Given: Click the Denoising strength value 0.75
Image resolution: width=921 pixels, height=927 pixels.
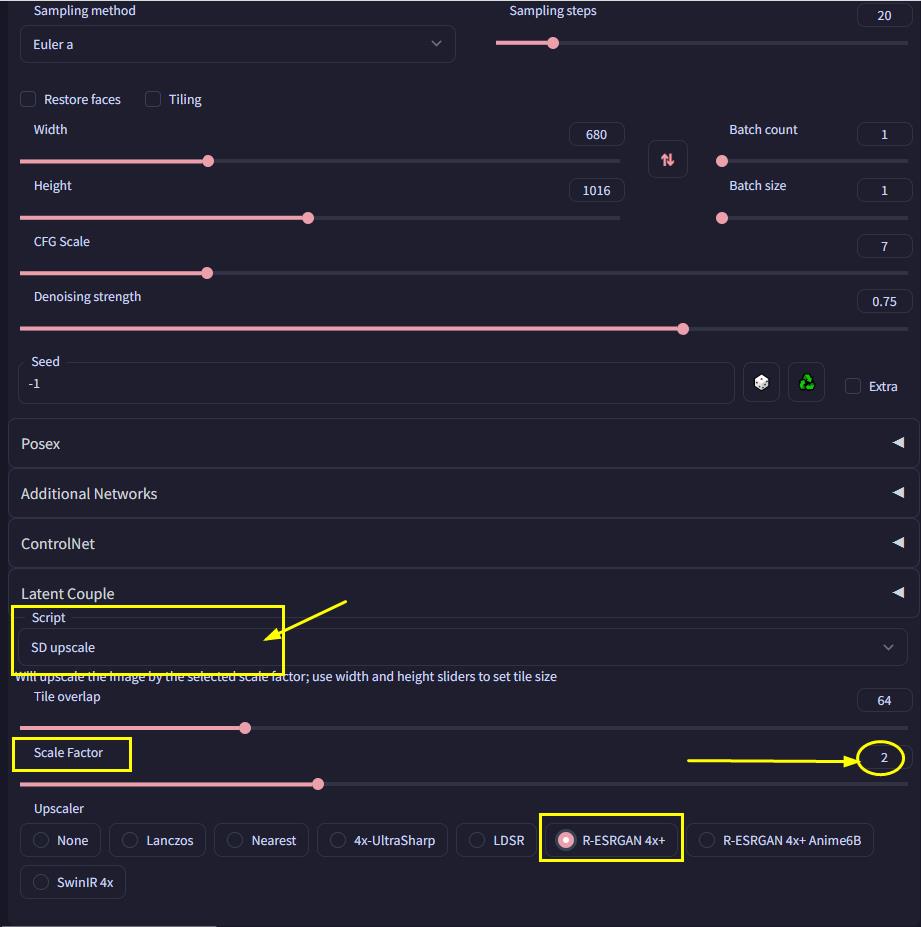Looking at the screenshot, I should pyautogui.click(x=884, y=302).
